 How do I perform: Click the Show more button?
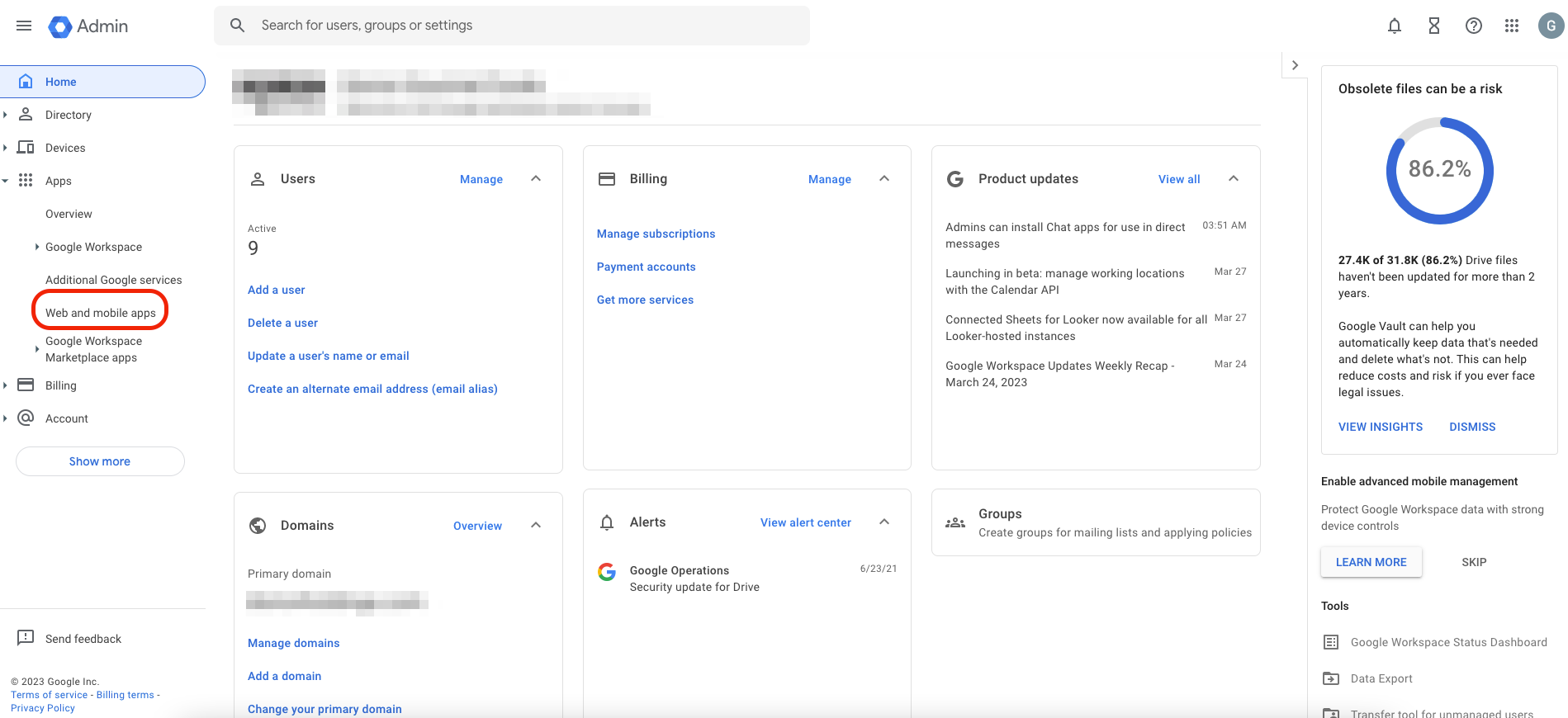[100, 461]
